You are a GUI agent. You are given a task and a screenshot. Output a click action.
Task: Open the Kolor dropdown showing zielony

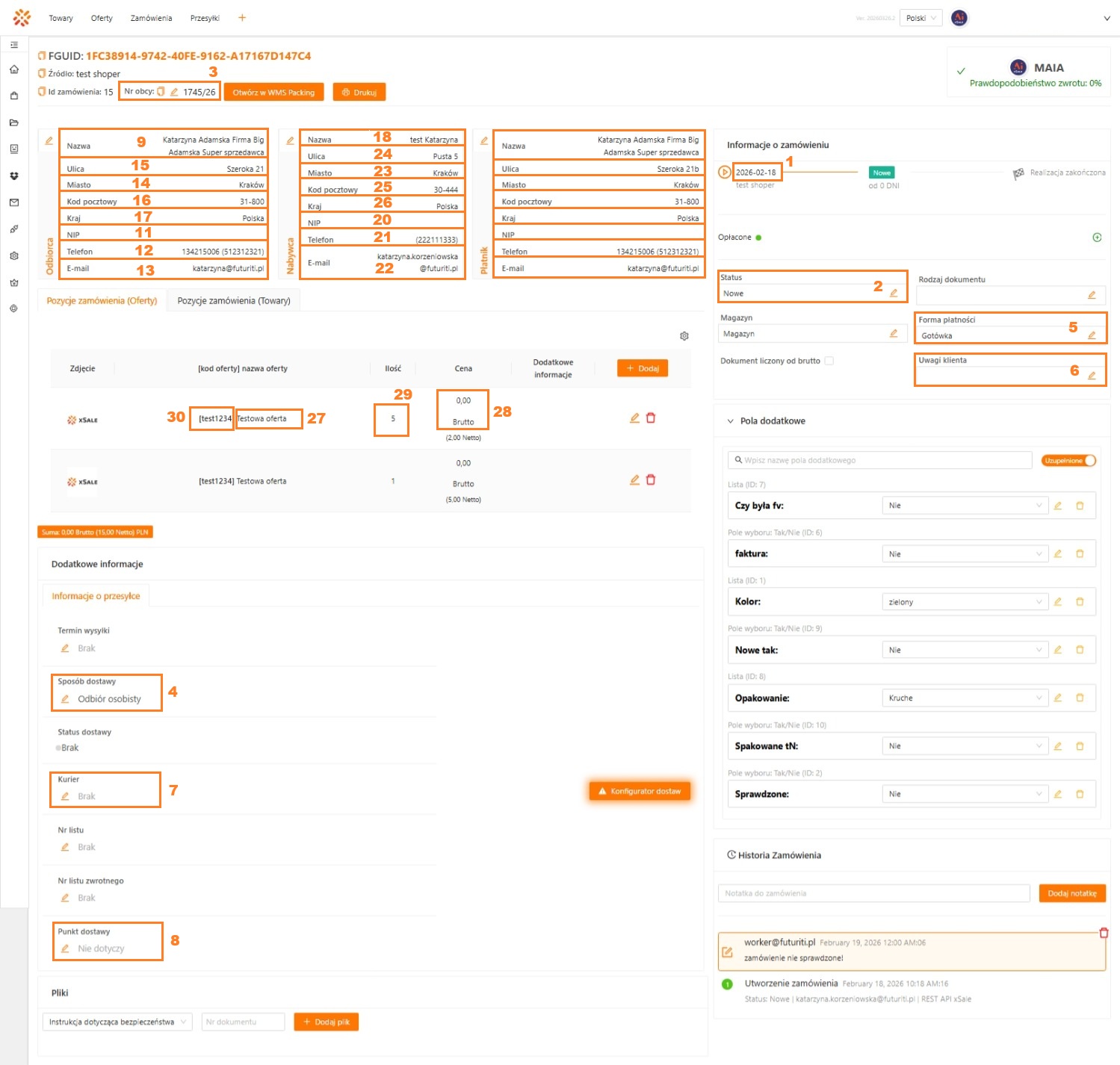pyautogui.click(x=965, y=602)
